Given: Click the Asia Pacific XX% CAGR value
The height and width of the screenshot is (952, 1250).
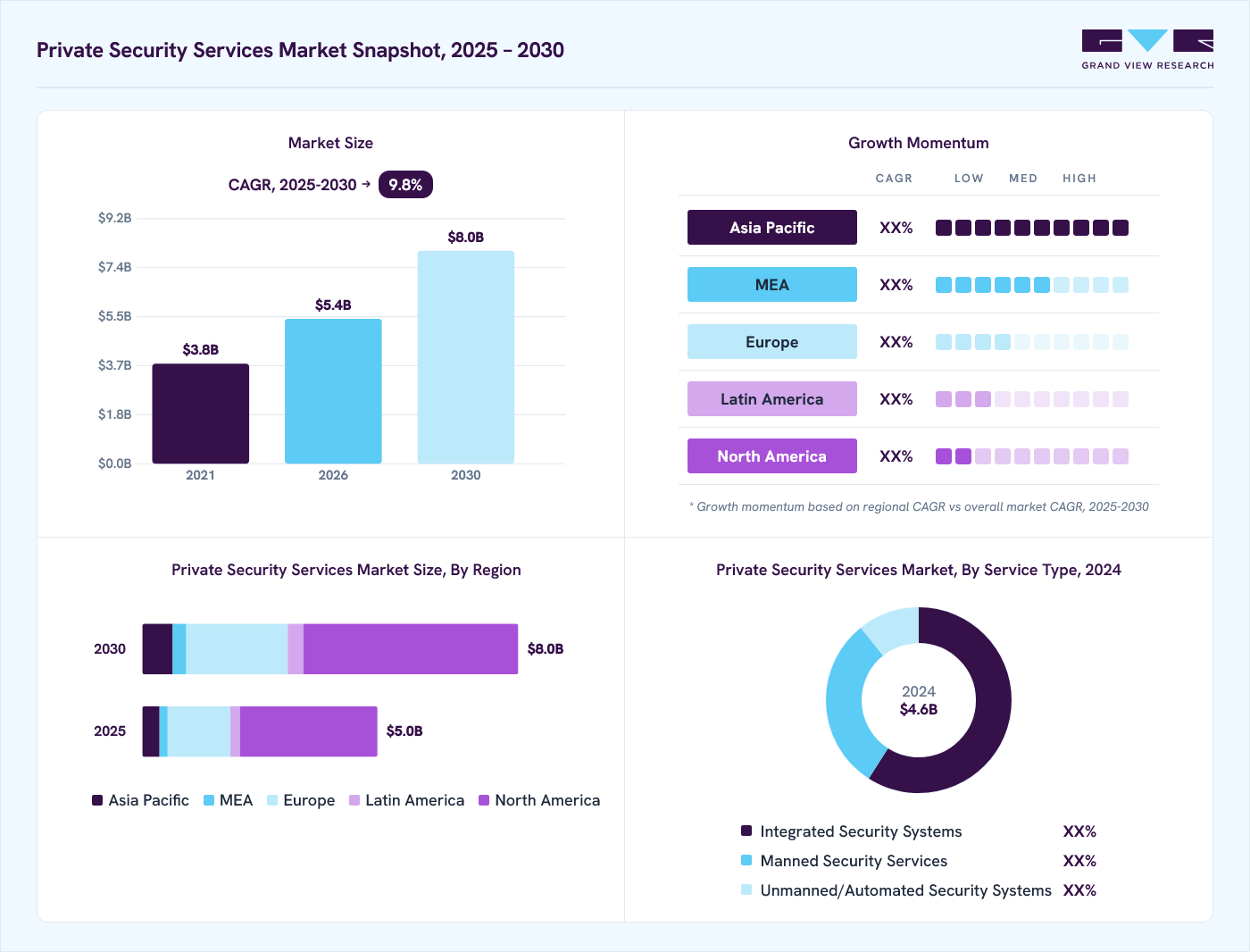Looking at the screenshot, I should point(896,228).
